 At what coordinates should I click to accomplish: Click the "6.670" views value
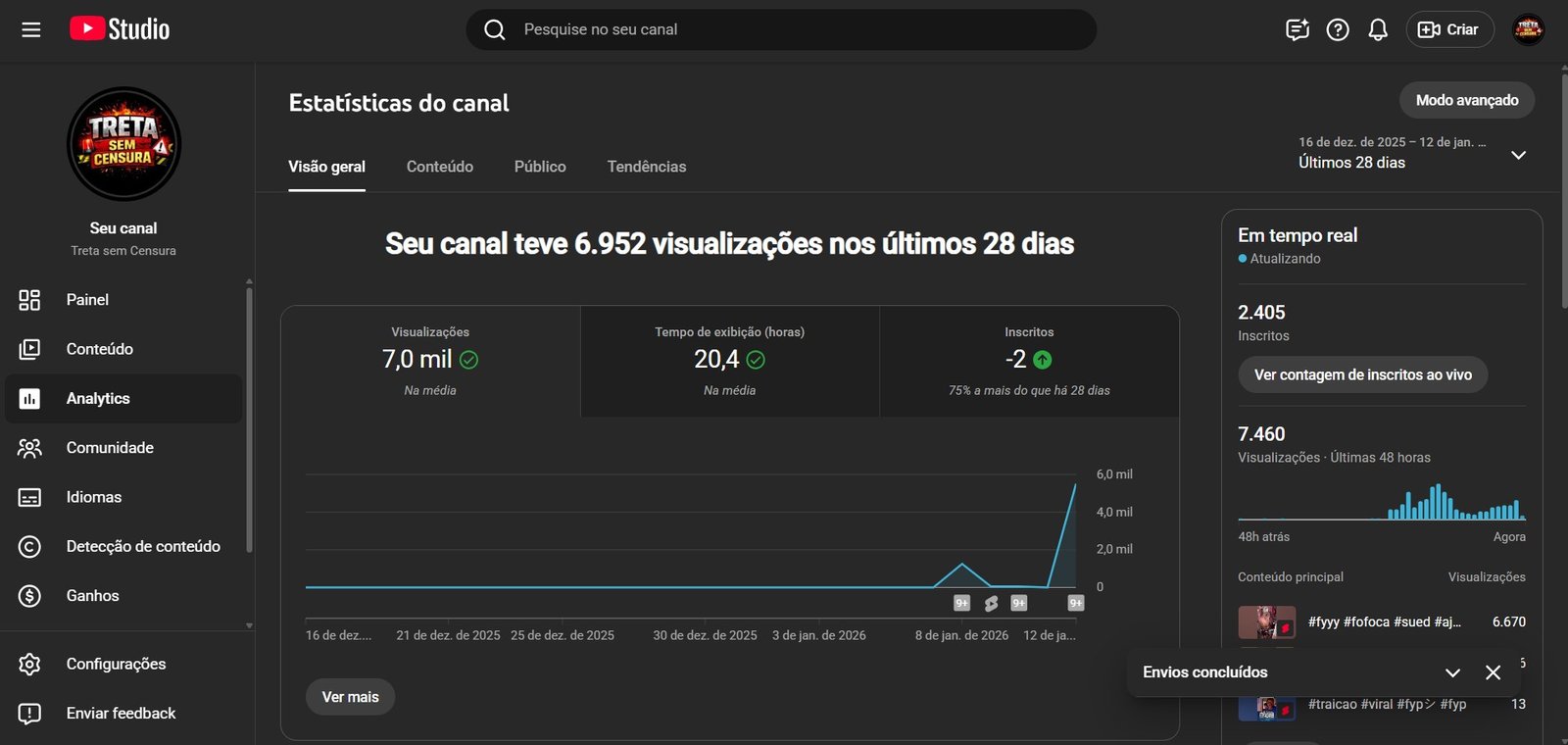(1509, 621)
